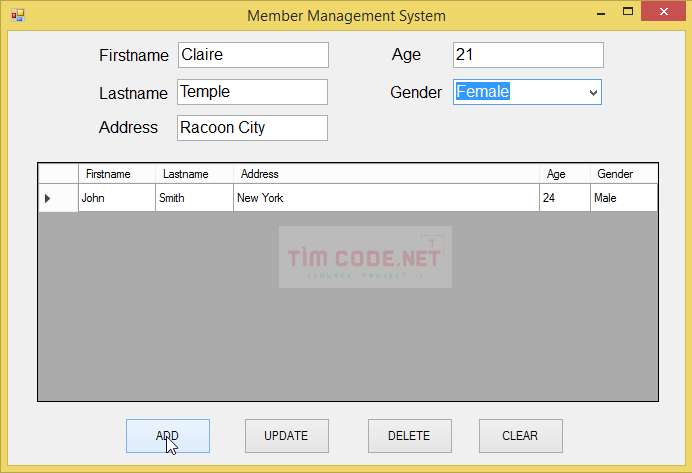This screenshot has width=692, height=473.
Task: Click the UPDATE button
Action: click(x=287, y=436)
